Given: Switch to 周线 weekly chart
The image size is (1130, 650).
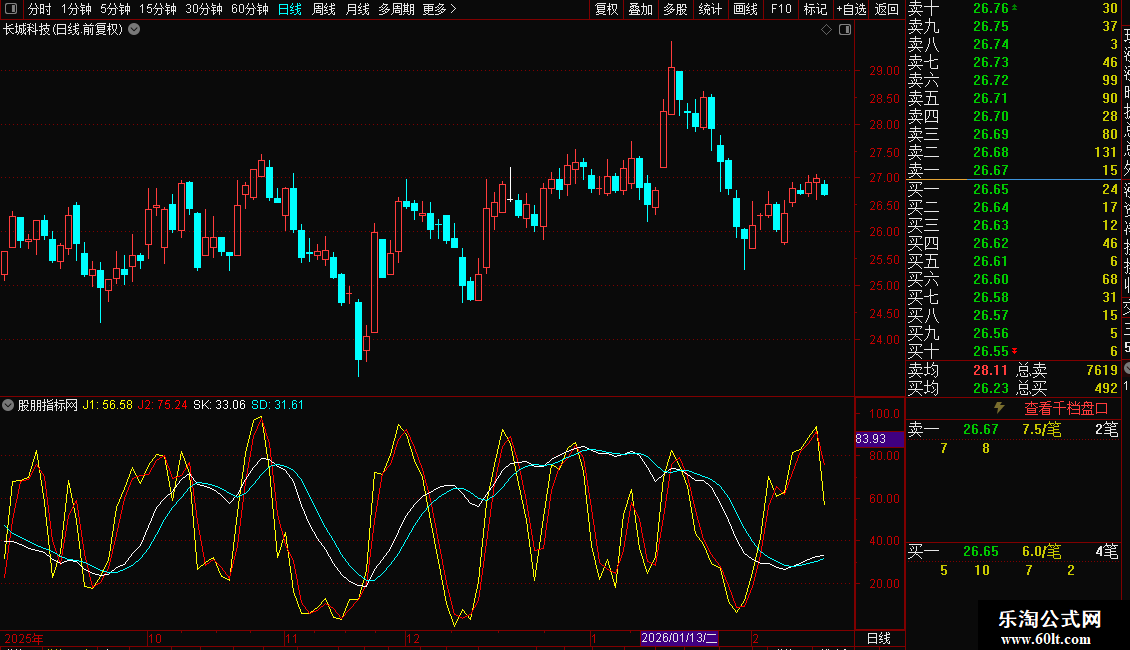Looking at the screenshot, I should [324, 9].
